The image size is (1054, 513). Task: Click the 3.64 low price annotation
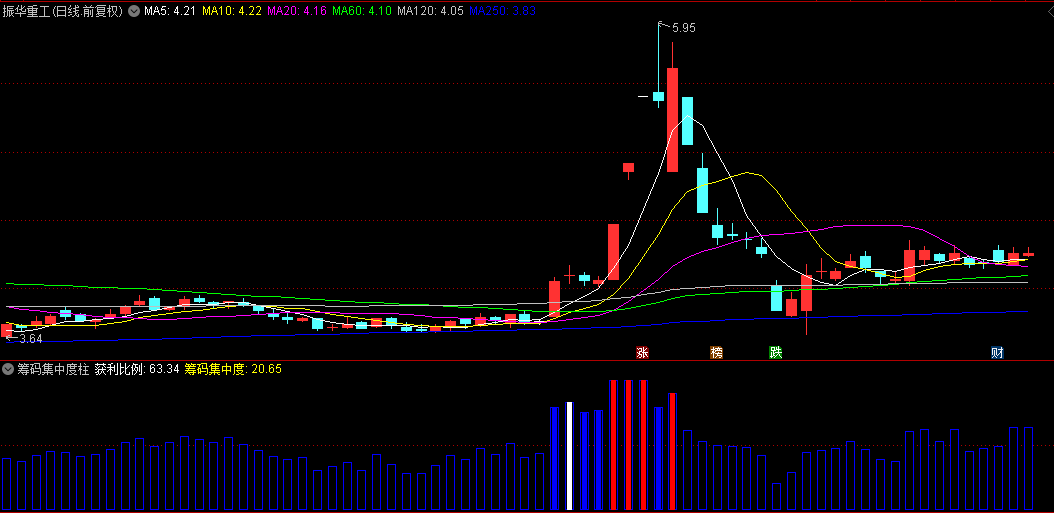(x=30, y=339)
